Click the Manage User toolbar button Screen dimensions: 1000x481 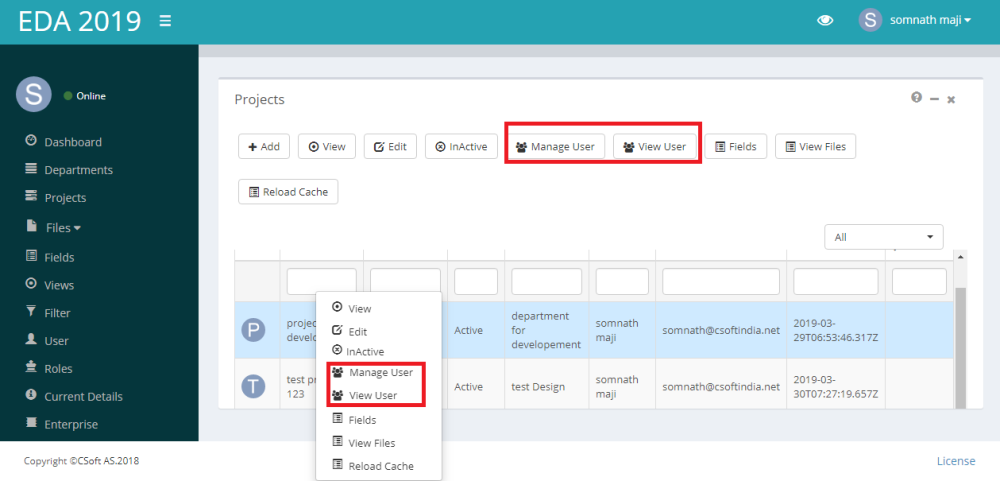click(555, 146)
